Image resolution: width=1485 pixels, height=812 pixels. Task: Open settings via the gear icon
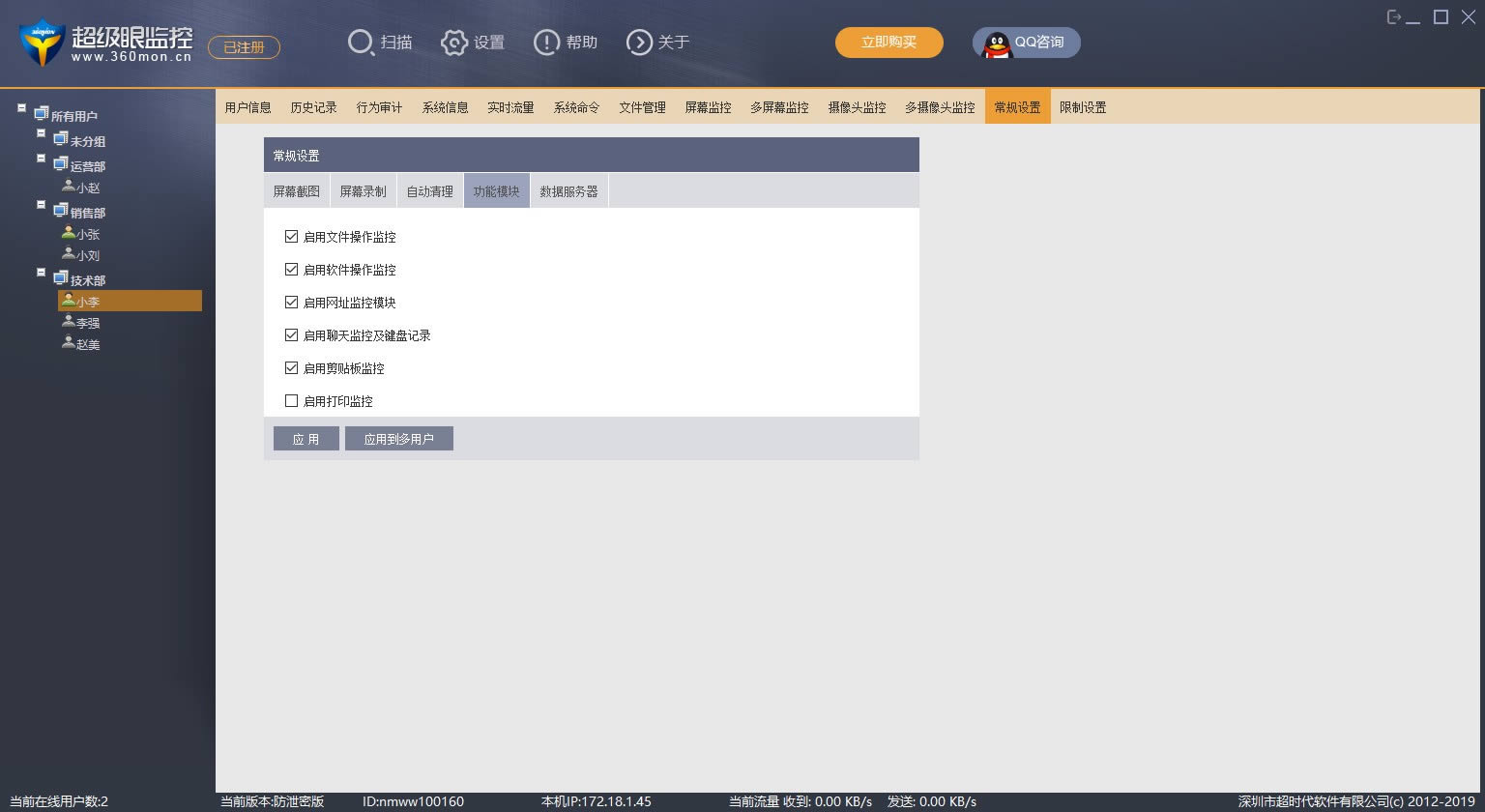pyautogui.click(x=453, y=43)
